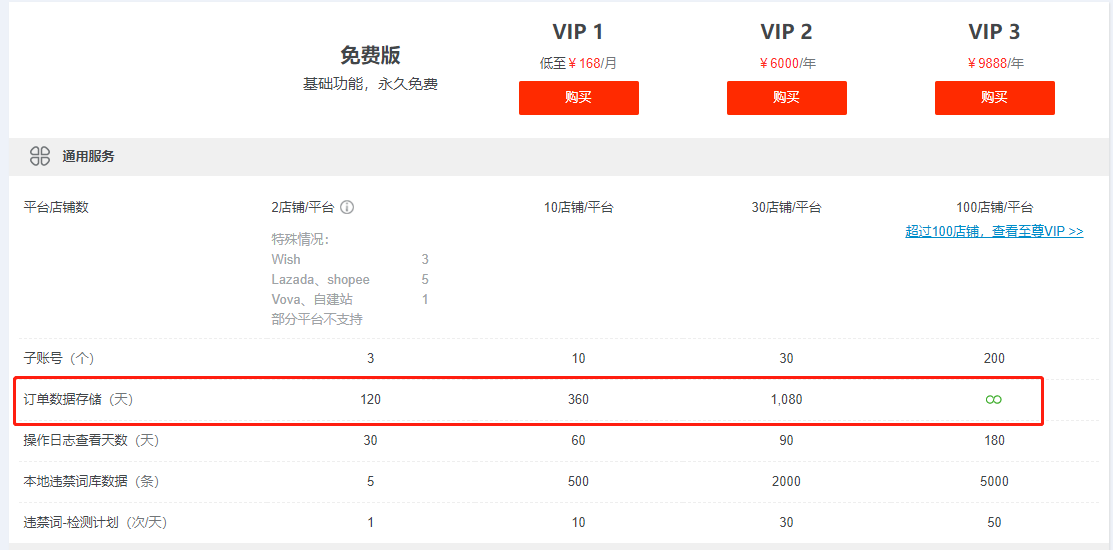
Task: Click the 购买 button under VIP 2
Action: pyautogui.click(x=786, y=98)
